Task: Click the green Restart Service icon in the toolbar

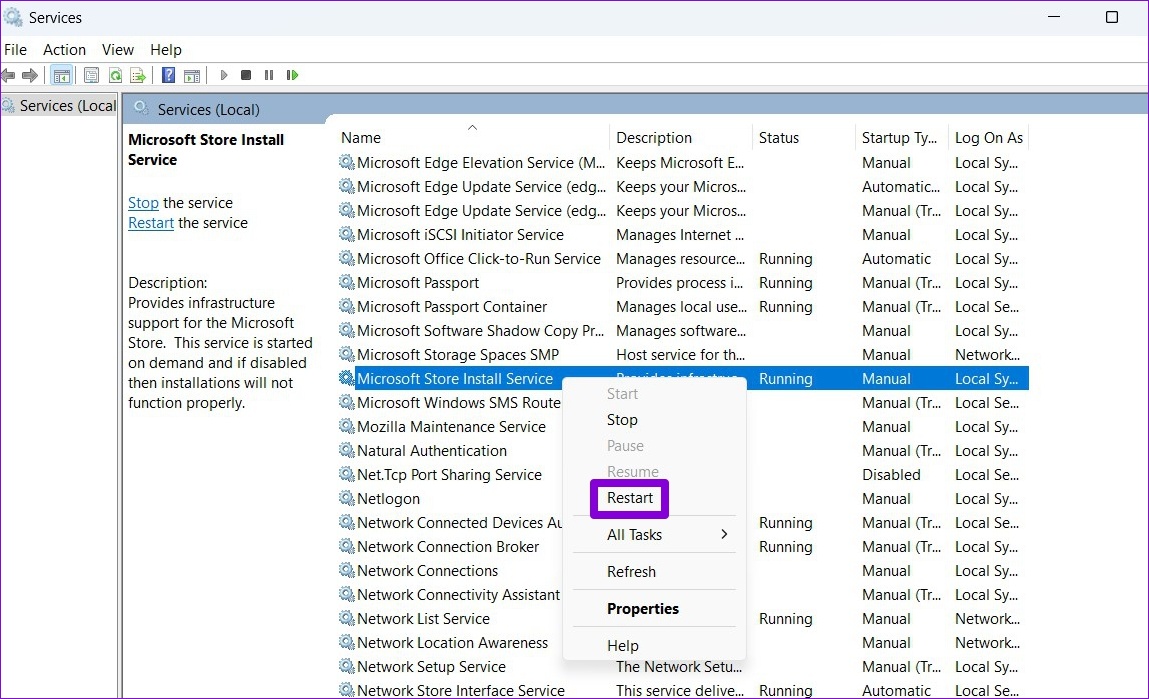Action: pos(292,75)
